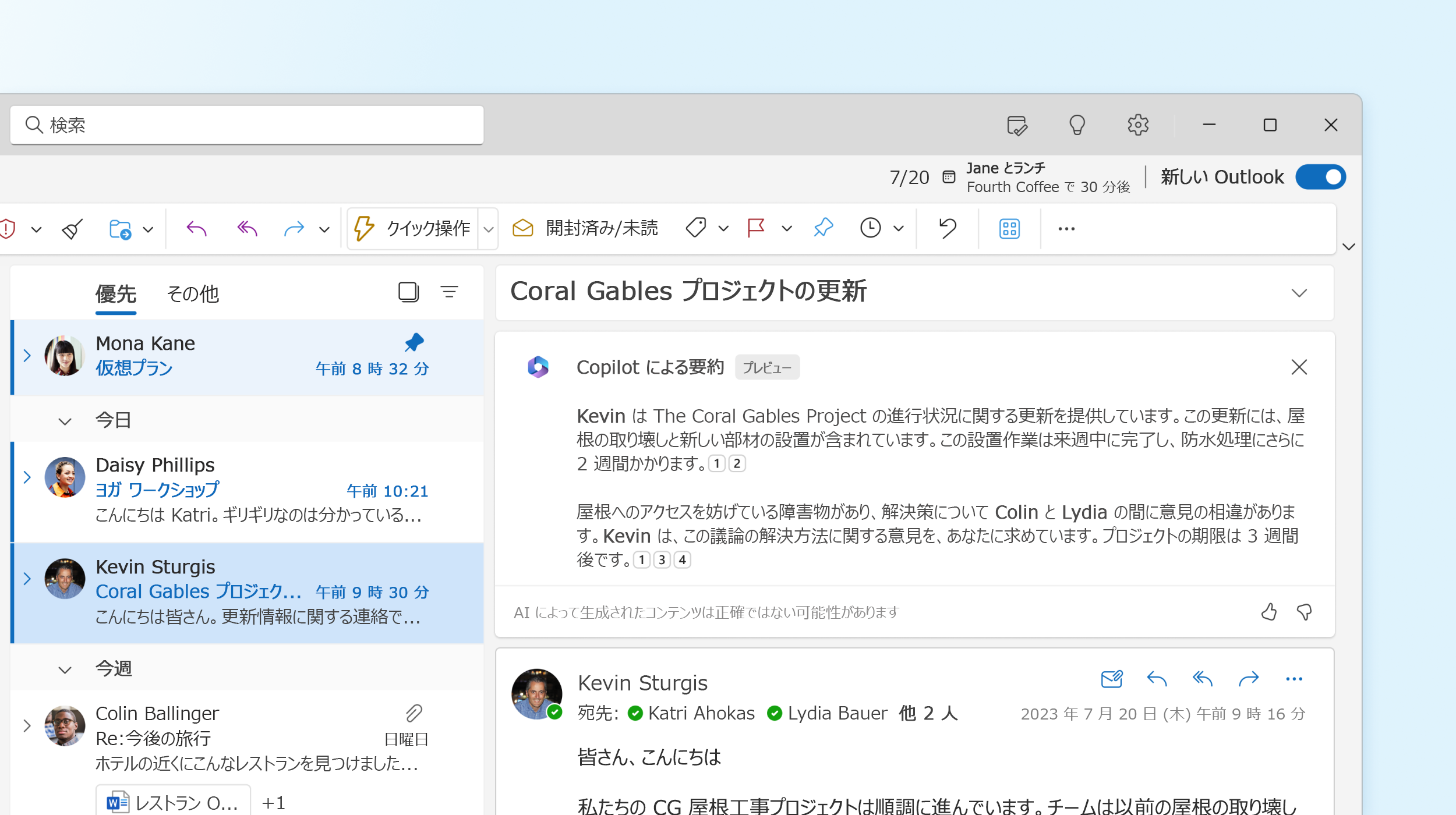Click citation 4 in the second summary paragraph

point(682,559)
